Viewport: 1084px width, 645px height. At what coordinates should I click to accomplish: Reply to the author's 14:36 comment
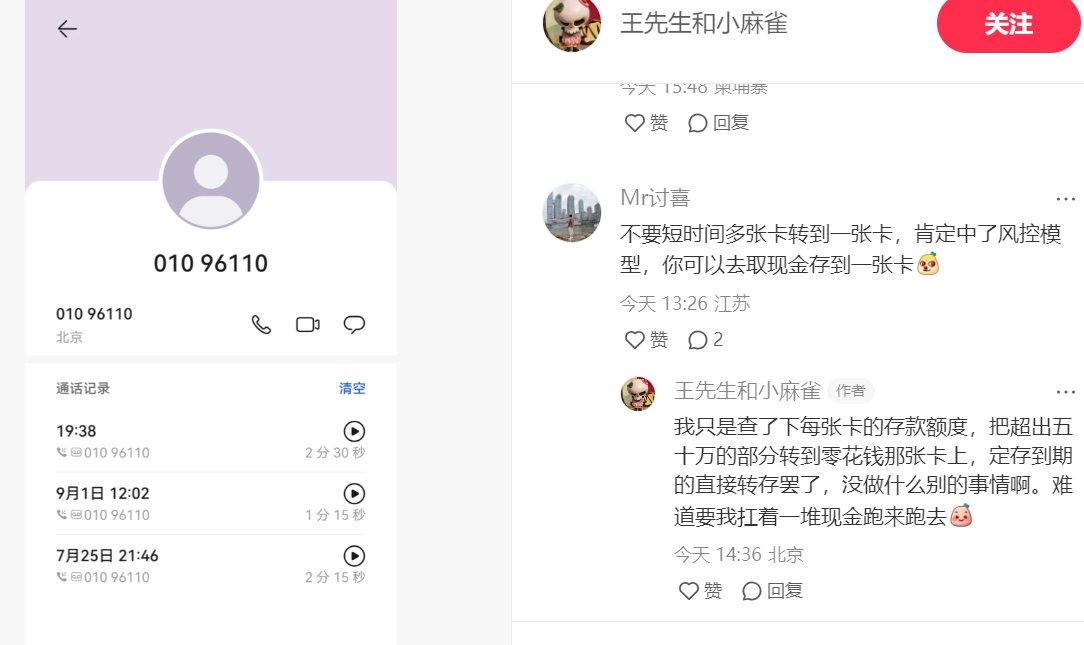click(772, 590)
